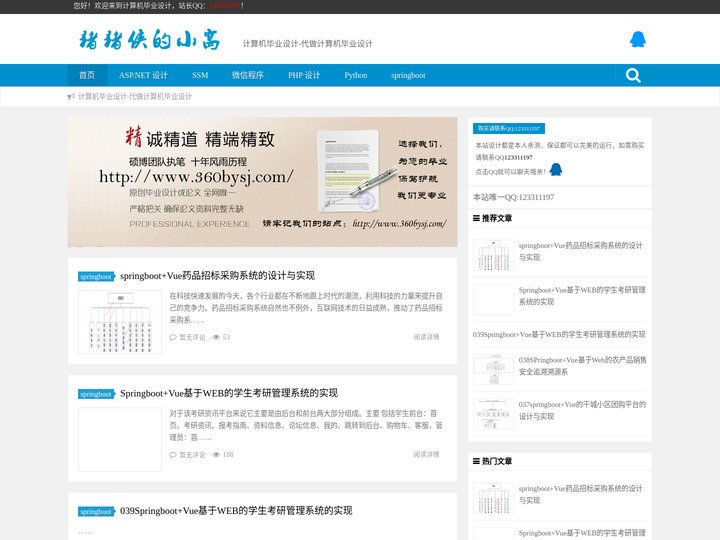Open the search magnifier icon
Screen dimensions: 720x540
coord(633,75)
